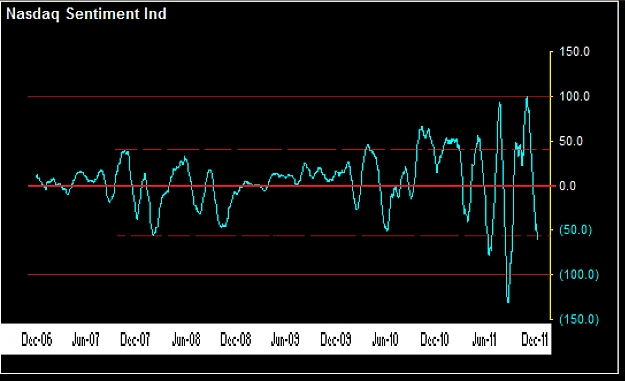This screenshot has height=381, width=625.
Task: Click the Dec-09 x-axis label
Action: [336, 340]
